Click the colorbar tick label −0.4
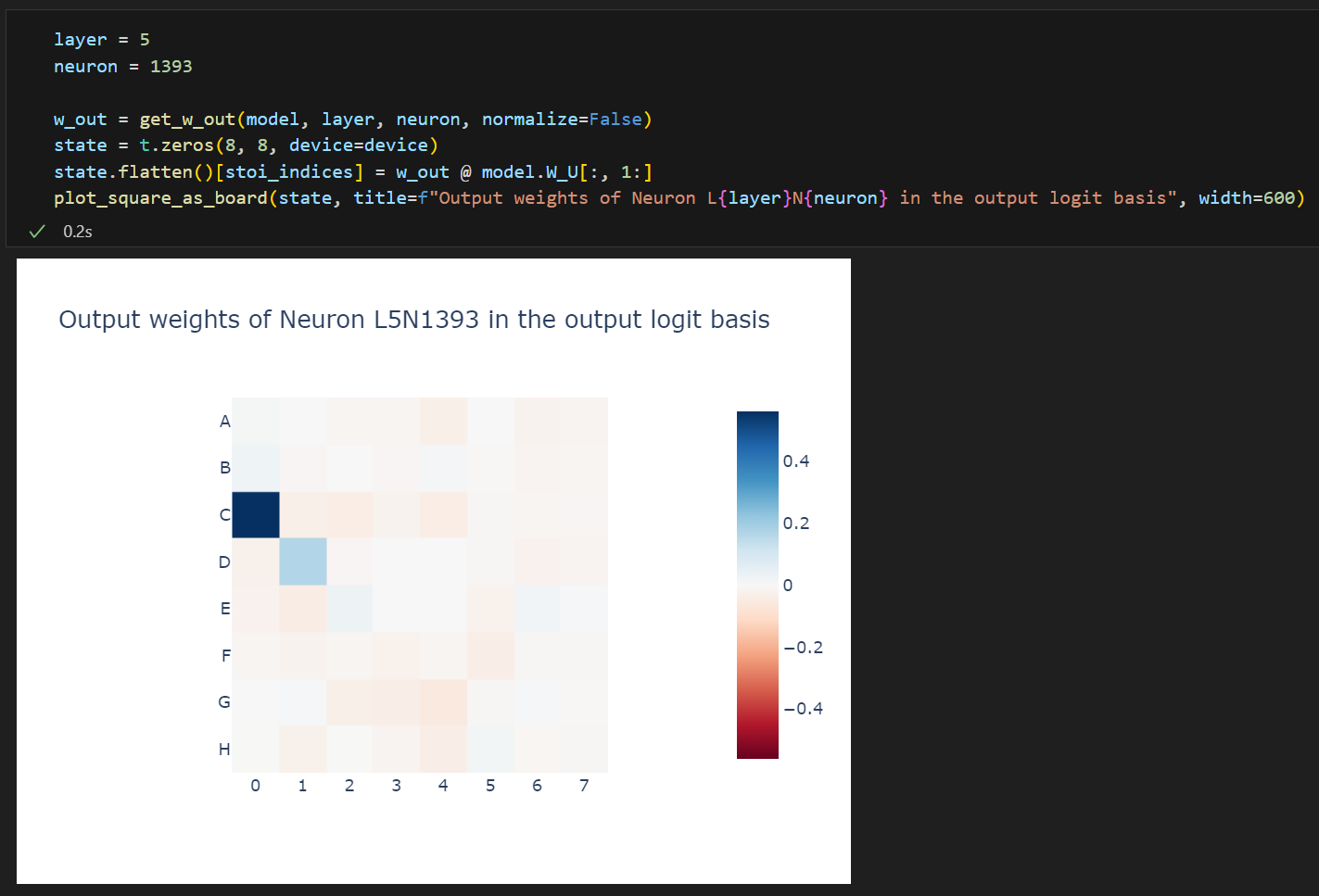 pos(803,709)
